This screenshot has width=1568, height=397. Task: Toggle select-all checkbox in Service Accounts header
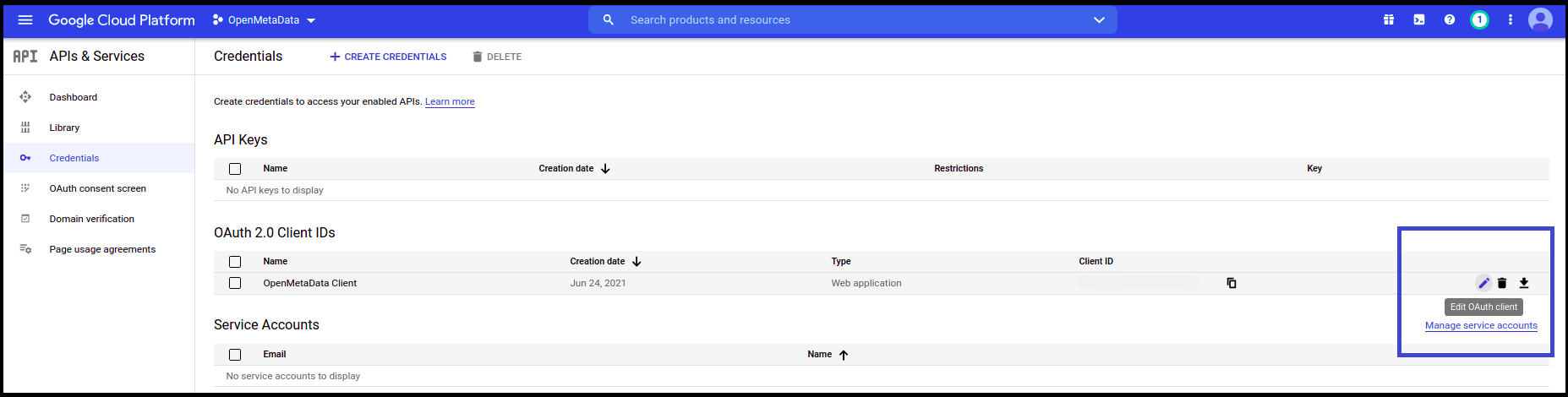pyautogui.click(x=235, y=355)
